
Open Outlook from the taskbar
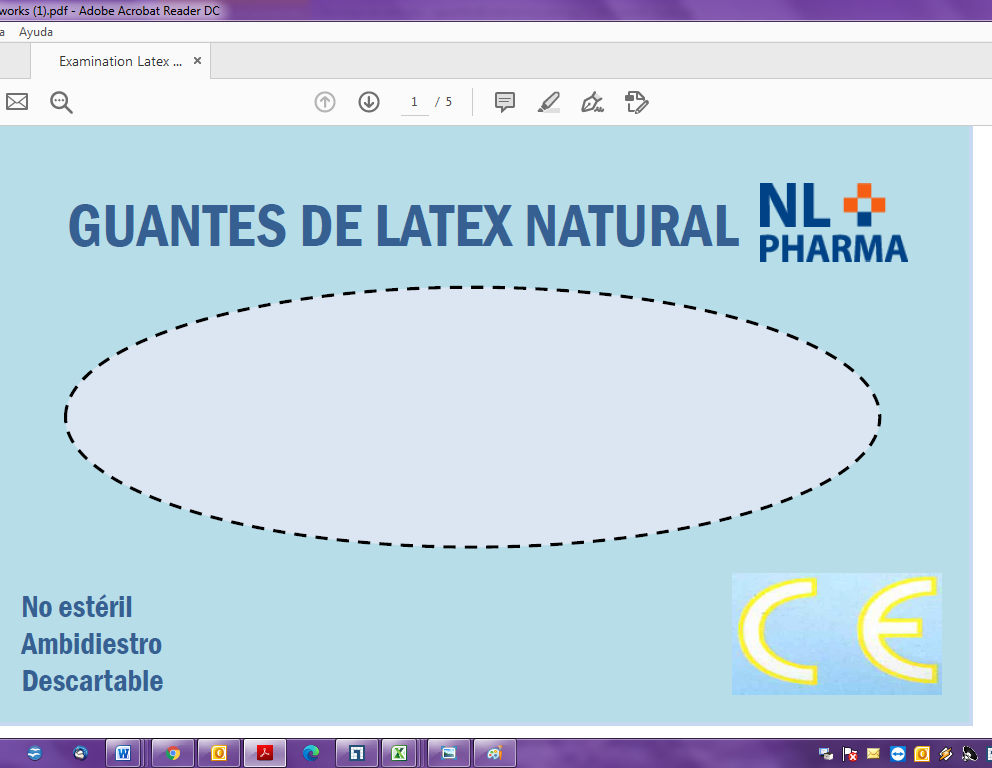coord(219,753)
